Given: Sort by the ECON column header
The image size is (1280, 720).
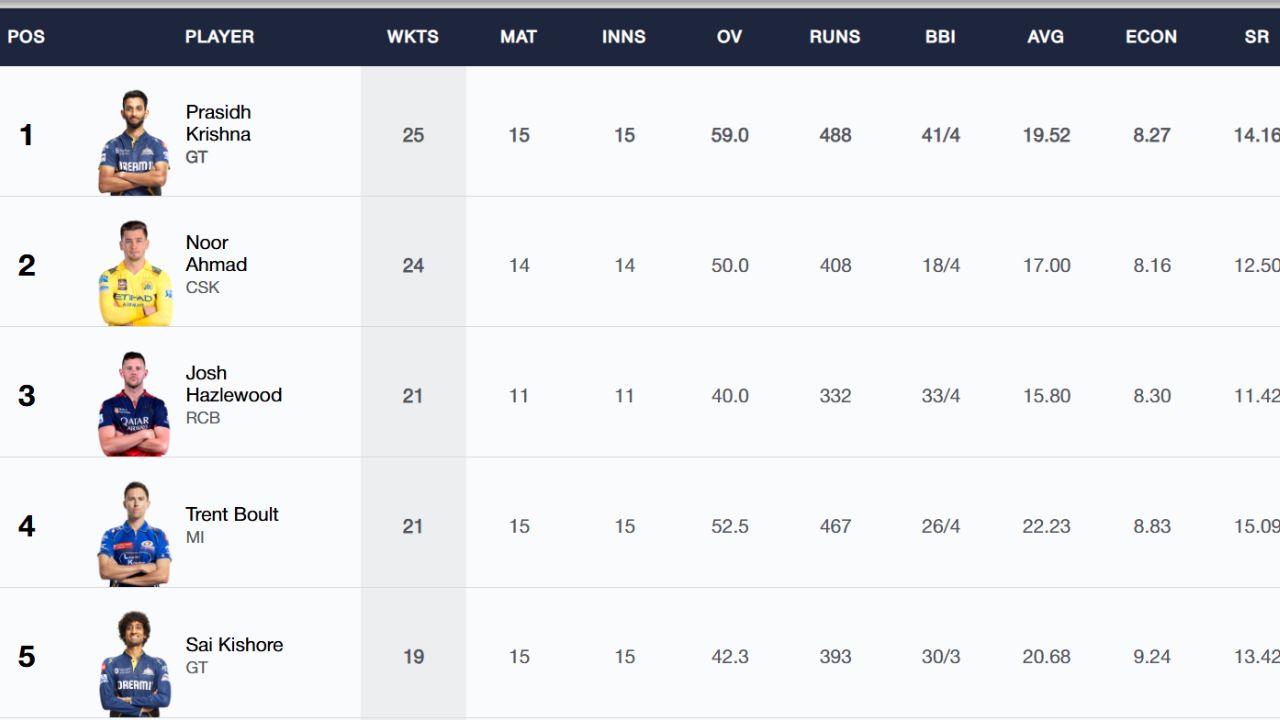Looking at the screenshot, I should coord(1151,36).
